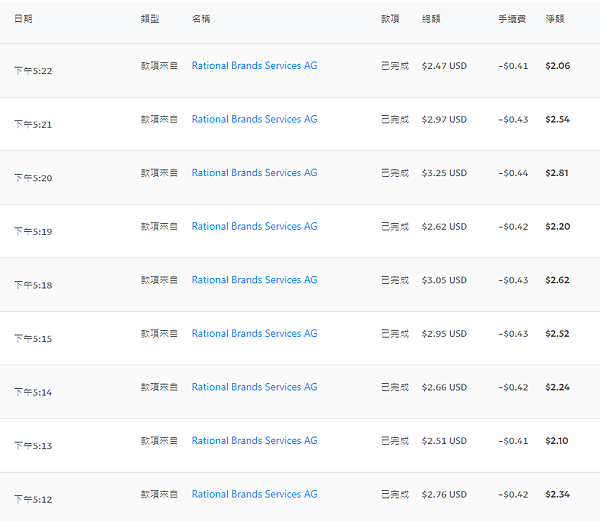Select the time 下午5:20

point(33,178)
